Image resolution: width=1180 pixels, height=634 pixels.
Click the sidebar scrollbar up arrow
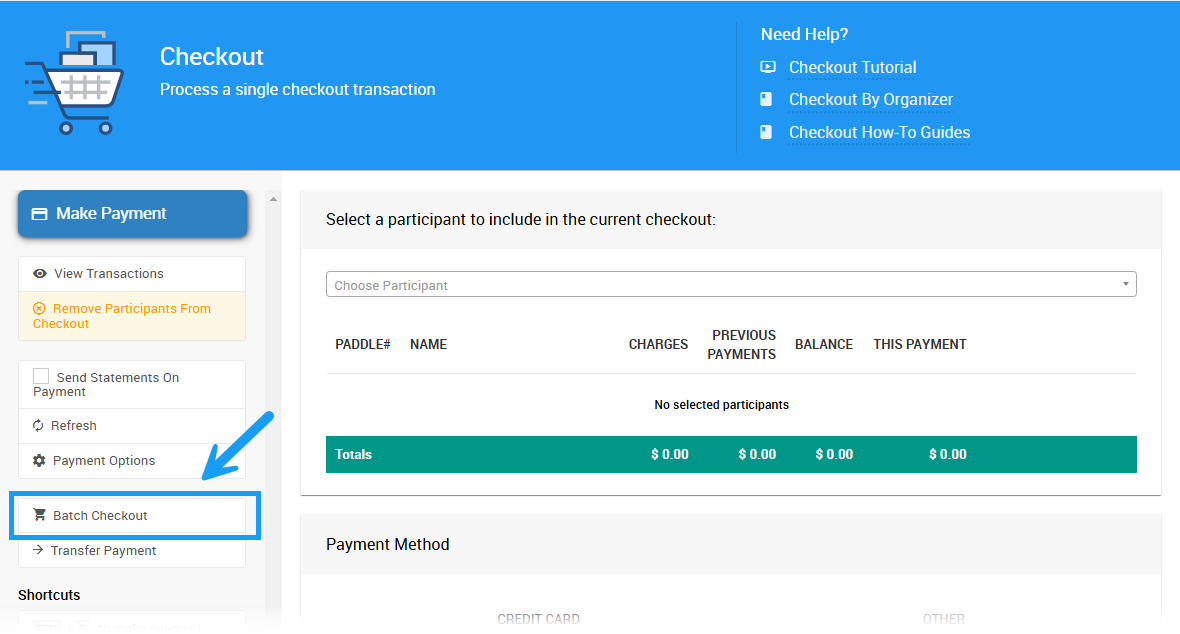[273, 199]
